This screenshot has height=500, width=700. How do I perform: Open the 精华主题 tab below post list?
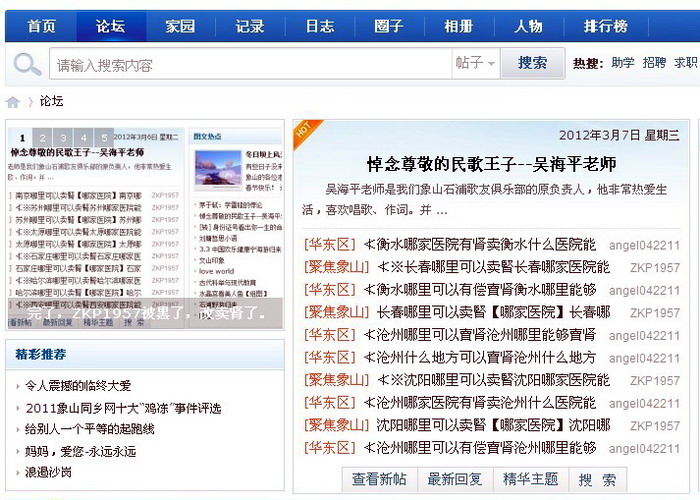pos(530,480)
